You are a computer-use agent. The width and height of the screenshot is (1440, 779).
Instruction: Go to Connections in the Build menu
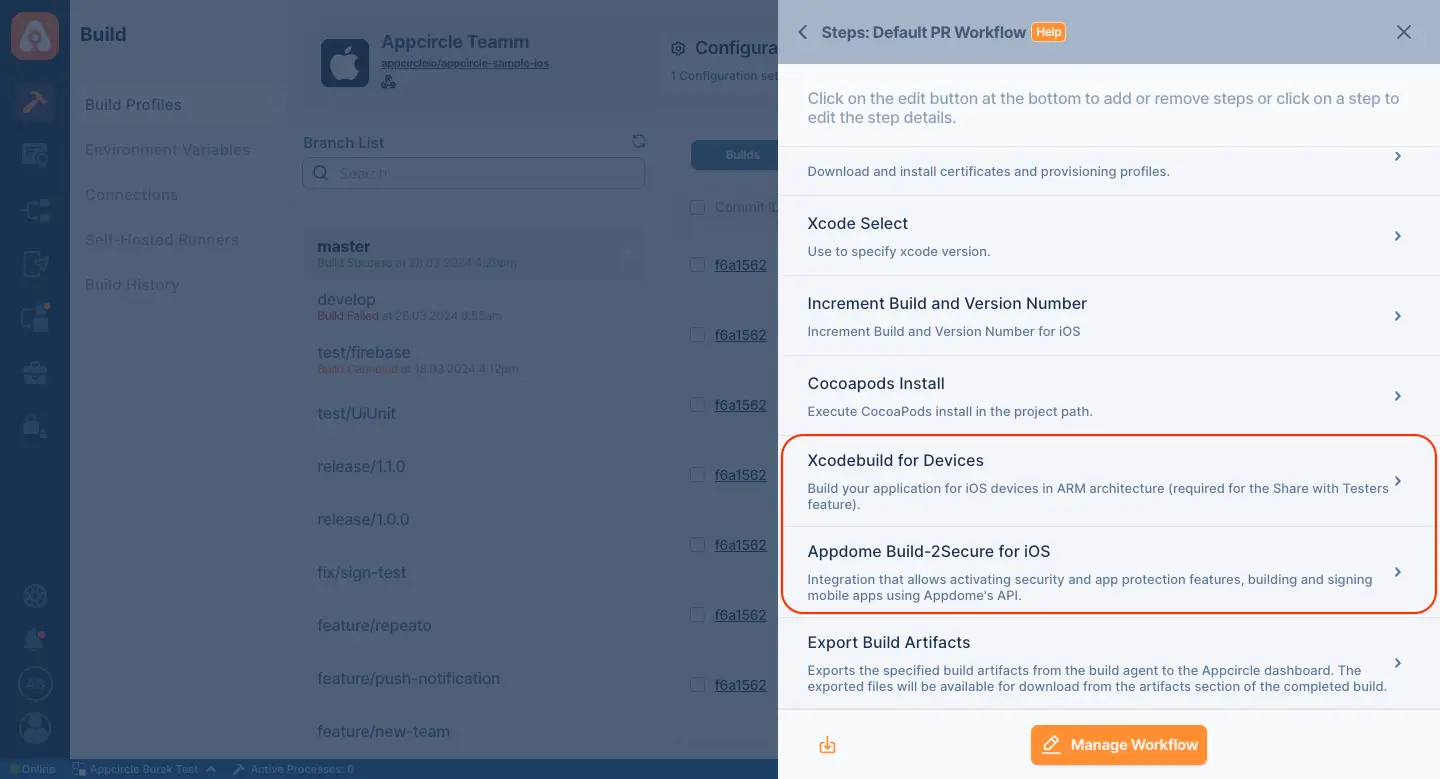point(131,195)
